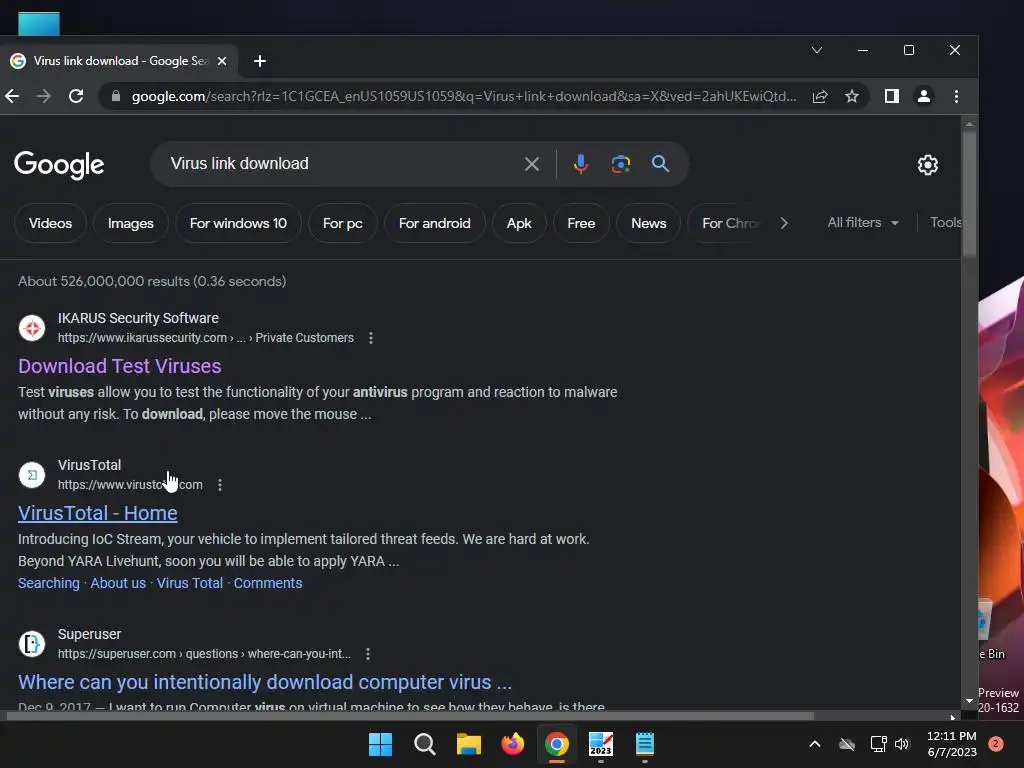
Task: Open Windows Start menu
Action: tap(380, 744)
